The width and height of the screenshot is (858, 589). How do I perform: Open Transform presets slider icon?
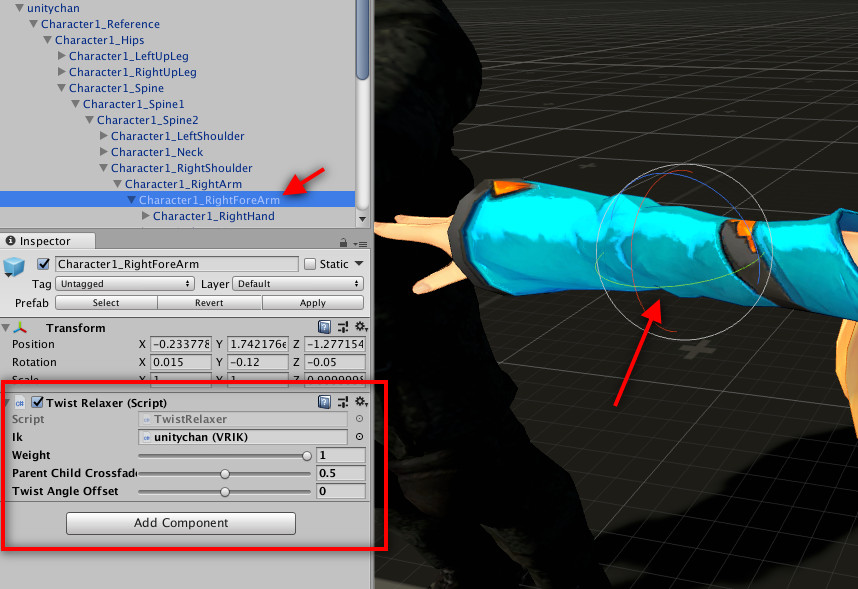point(343,327)
